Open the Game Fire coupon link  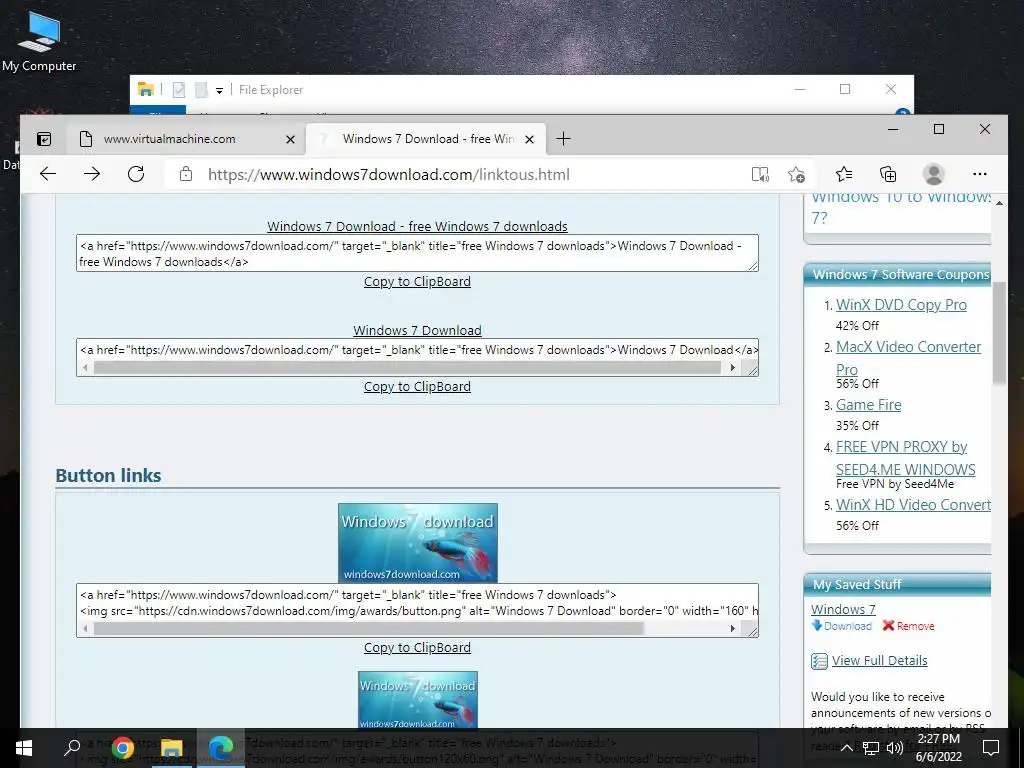(869, 405)
